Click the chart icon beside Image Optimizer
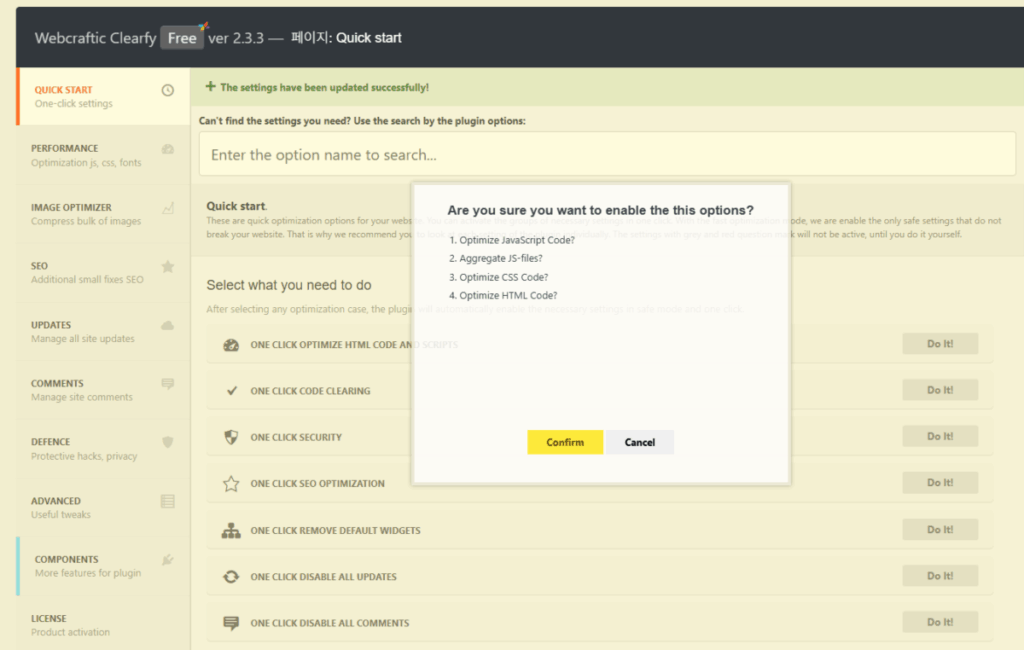This screenshot has width=1024, height=650. 167,208
